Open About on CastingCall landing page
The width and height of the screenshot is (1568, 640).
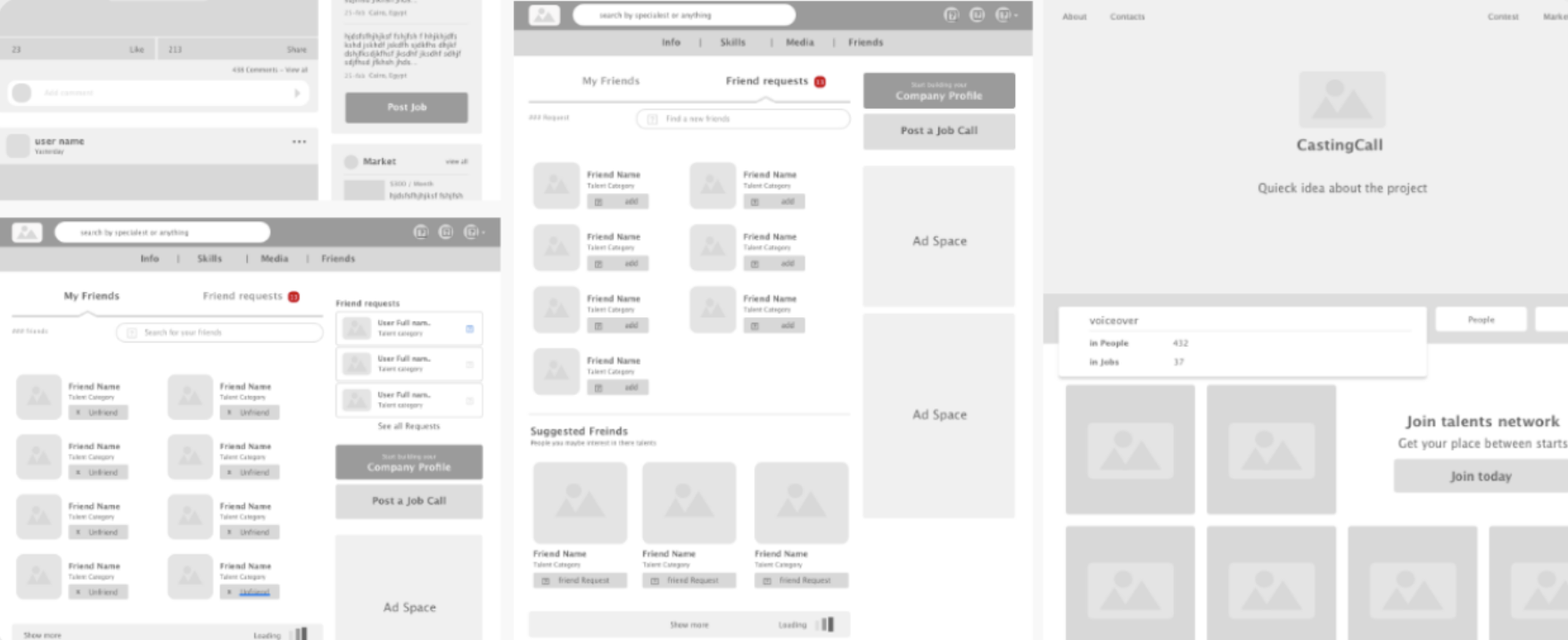[x=1075, y=17]
